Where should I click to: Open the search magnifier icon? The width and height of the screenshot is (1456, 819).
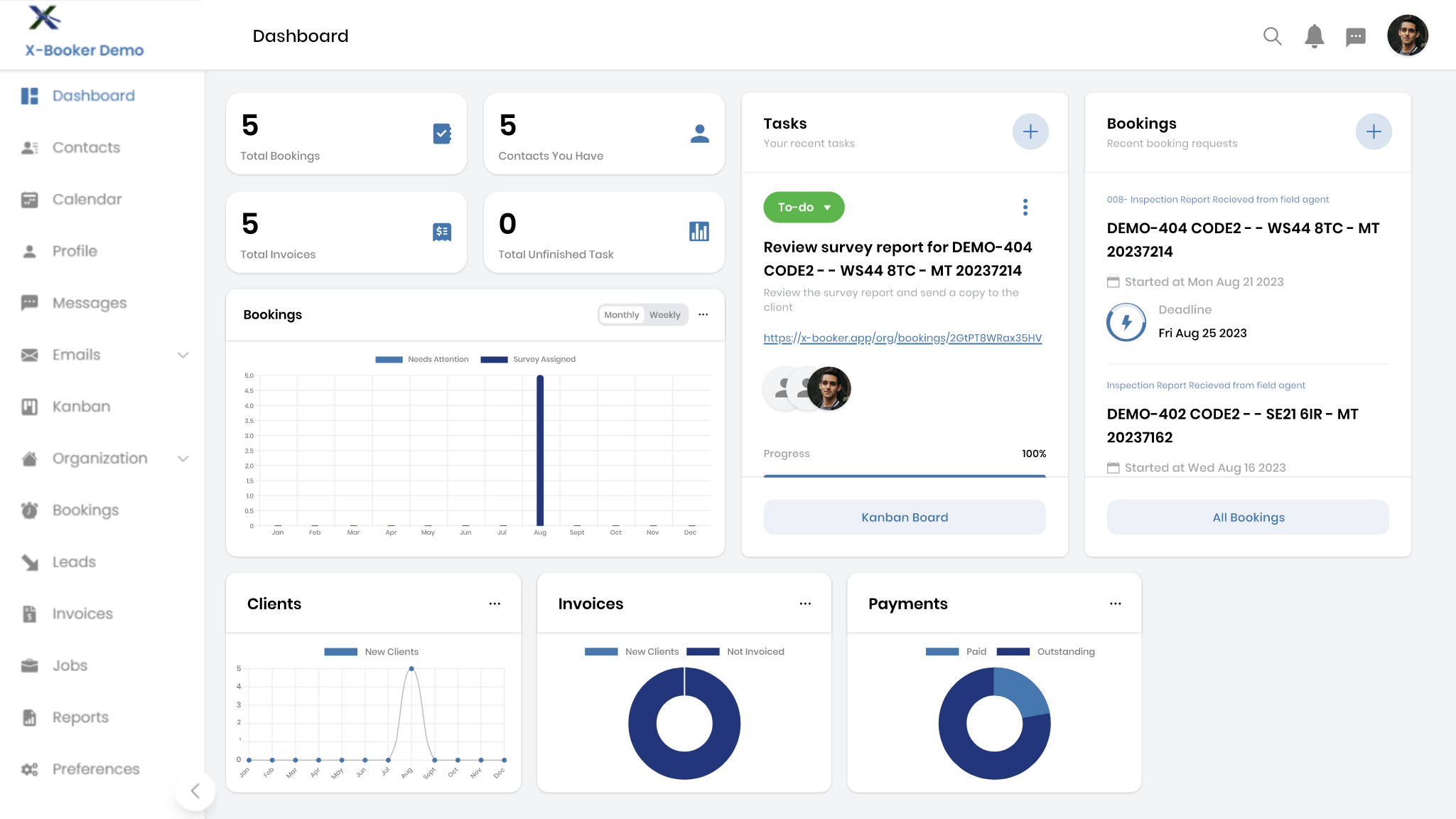1272,36
